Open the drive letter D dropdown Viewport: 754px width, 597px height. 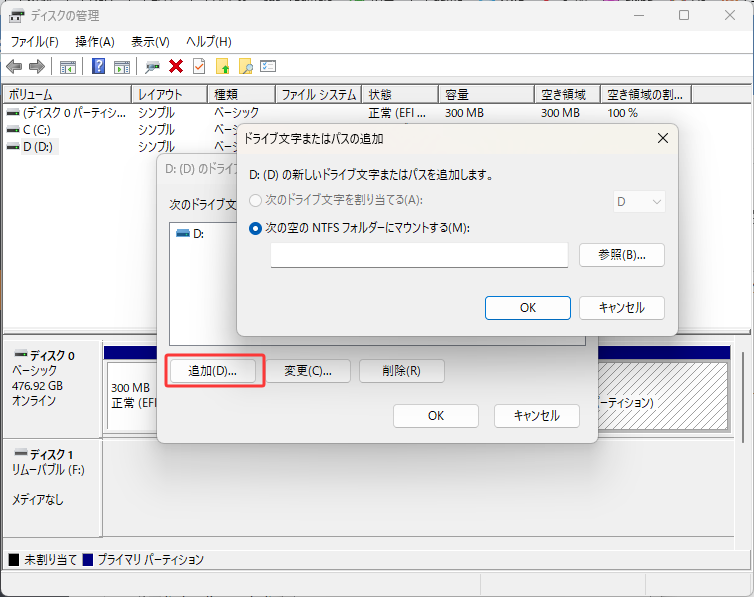pyautogui.click(x=639, y=202)
